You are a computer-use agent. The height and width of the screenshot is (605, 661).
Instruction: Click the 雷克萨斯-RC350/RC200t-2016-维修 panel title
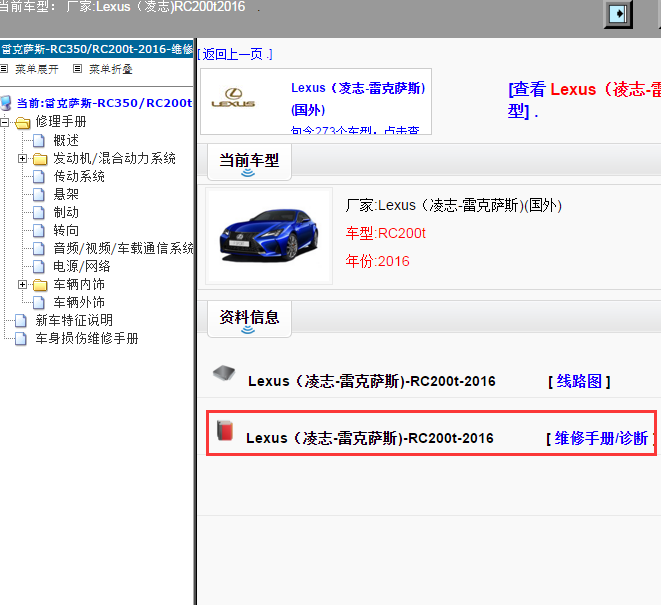tap(97, 49)
